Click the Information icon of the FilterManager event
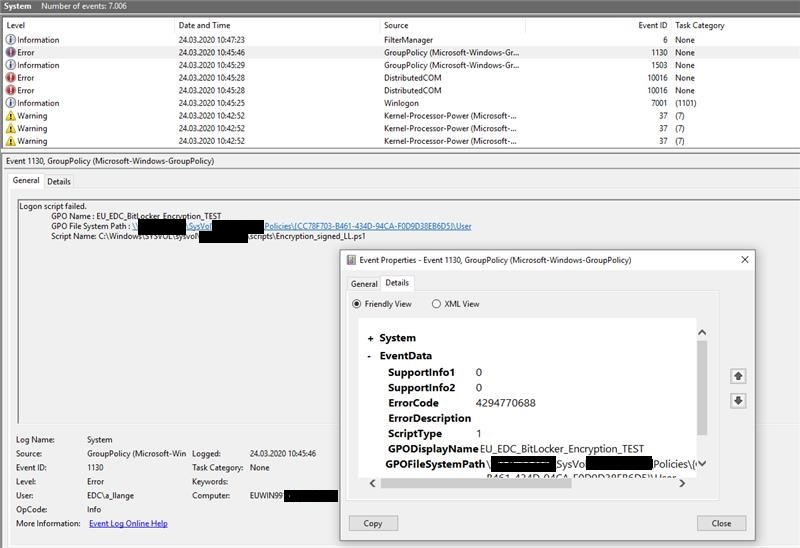The image size is (800, 548). pos(10,39)
